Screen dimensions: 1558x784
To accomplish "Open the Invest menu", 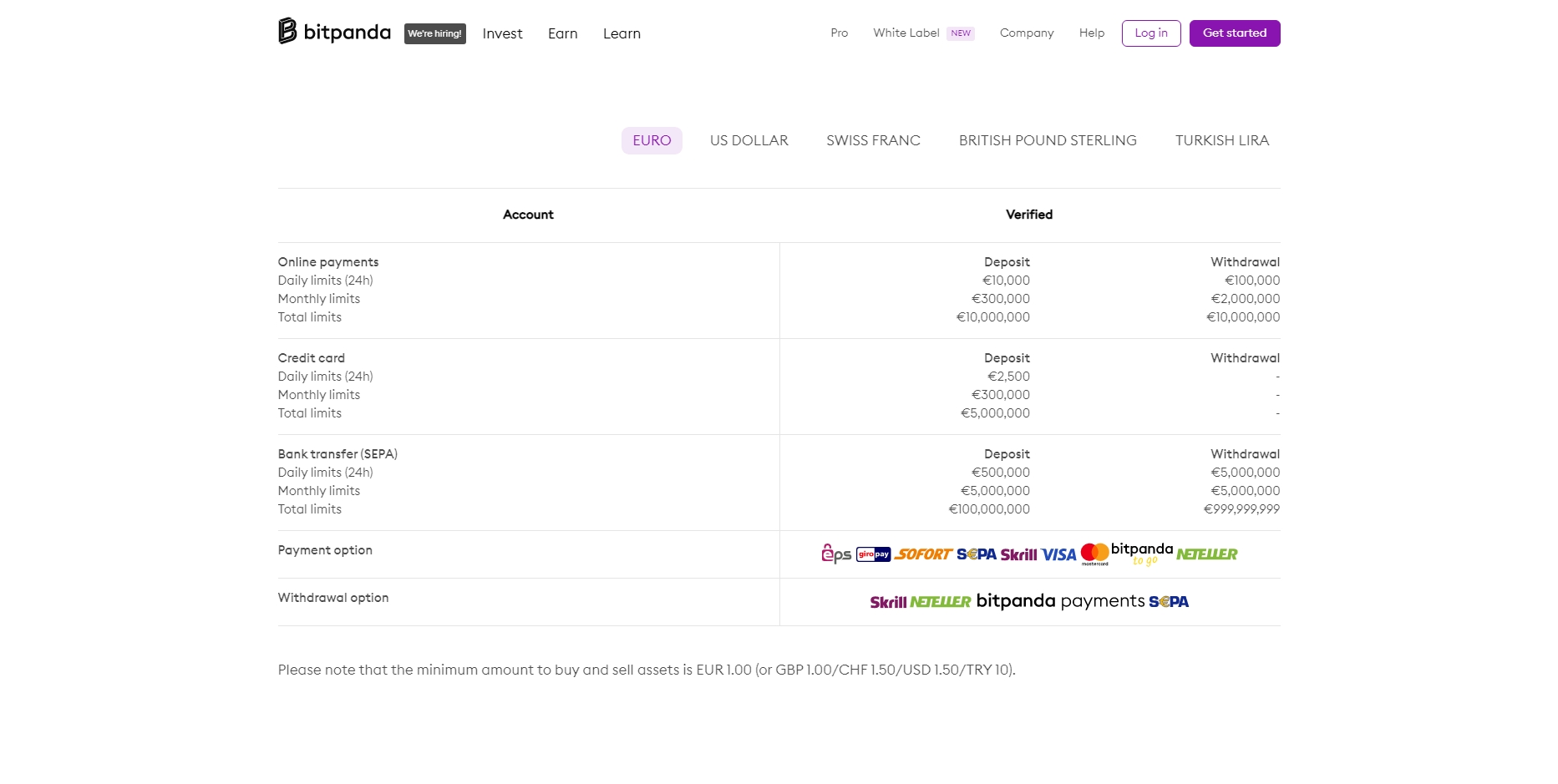I will click(502, 33).
